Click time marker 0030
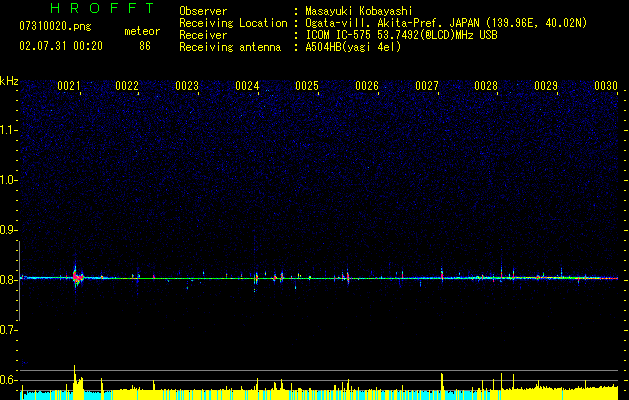 (606, 86)
